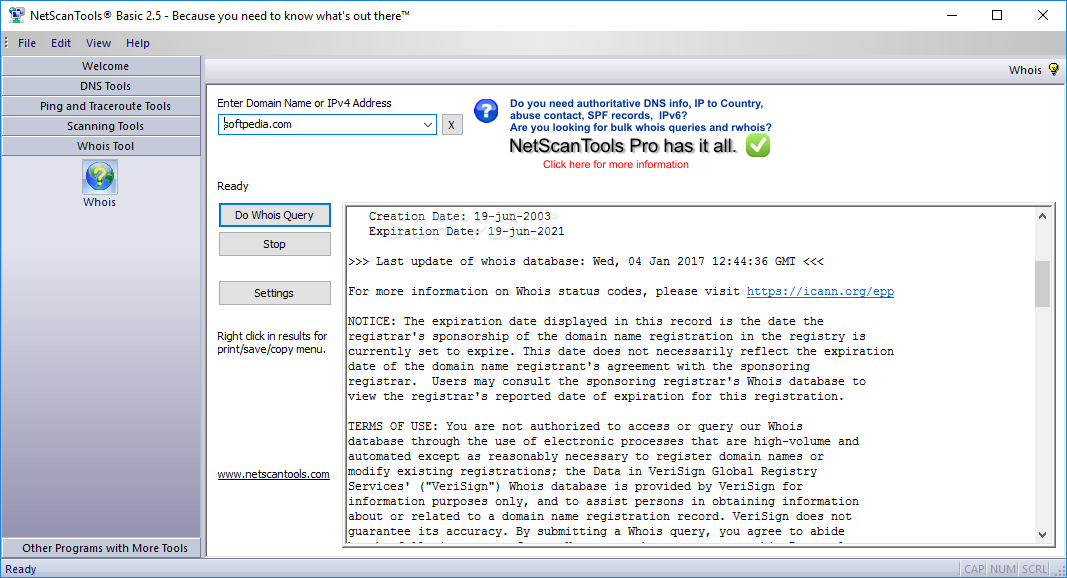Minimize the NetScanTools window
The image size is (1067, 578).
click(x=952, y=15)
